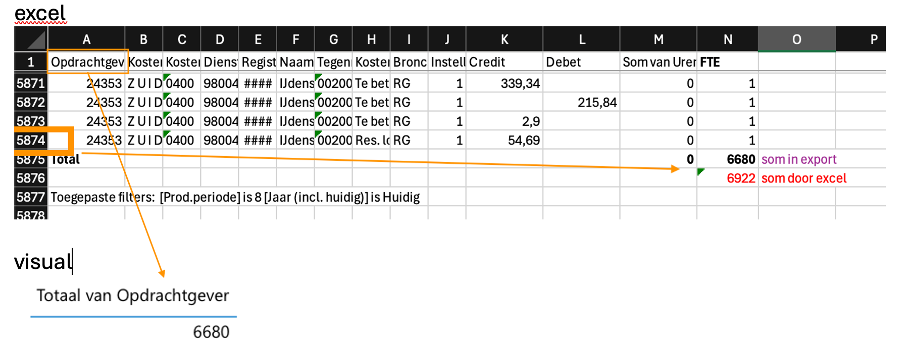Select column K header

tap(504, 39)
